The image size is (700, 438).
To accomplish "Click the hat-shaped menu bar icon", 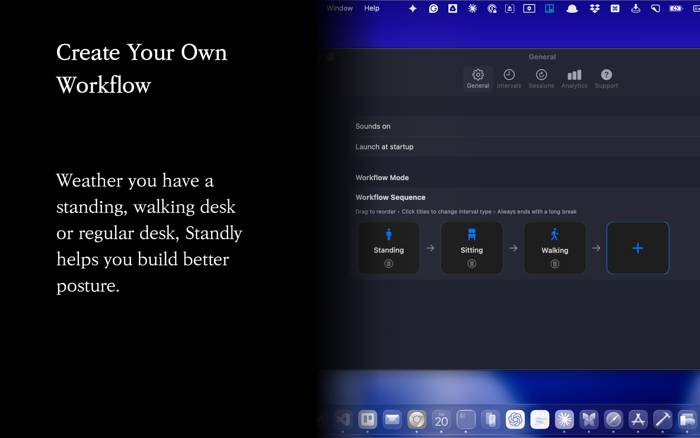I will (x=572, y=8).
